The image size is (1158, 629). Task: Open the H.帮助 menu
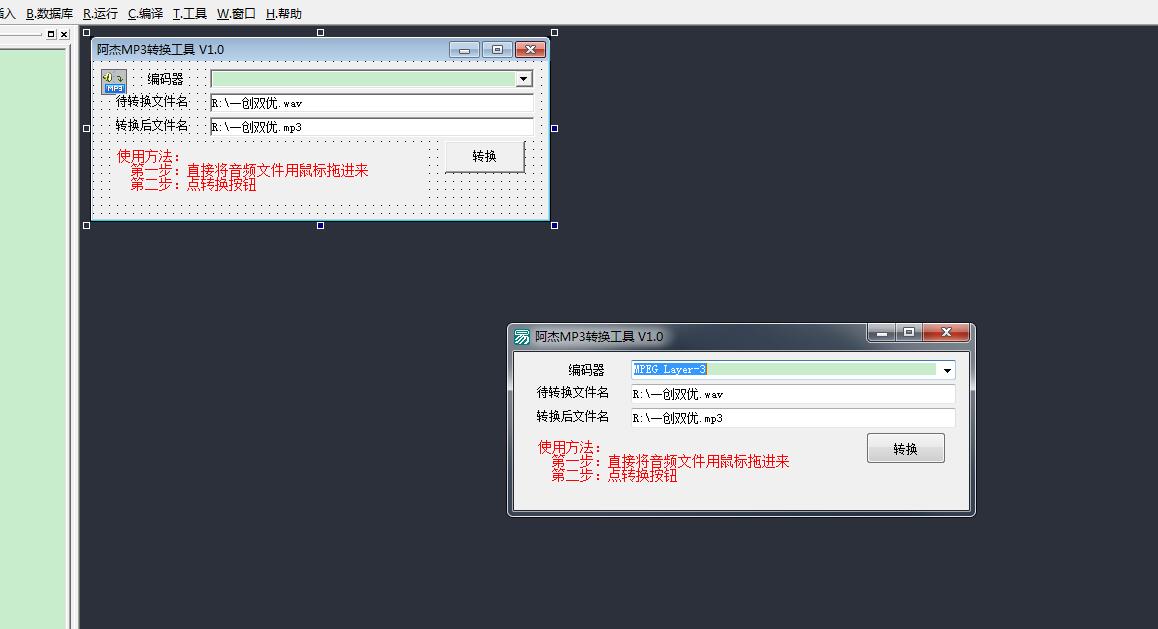(x=283, y=13)
